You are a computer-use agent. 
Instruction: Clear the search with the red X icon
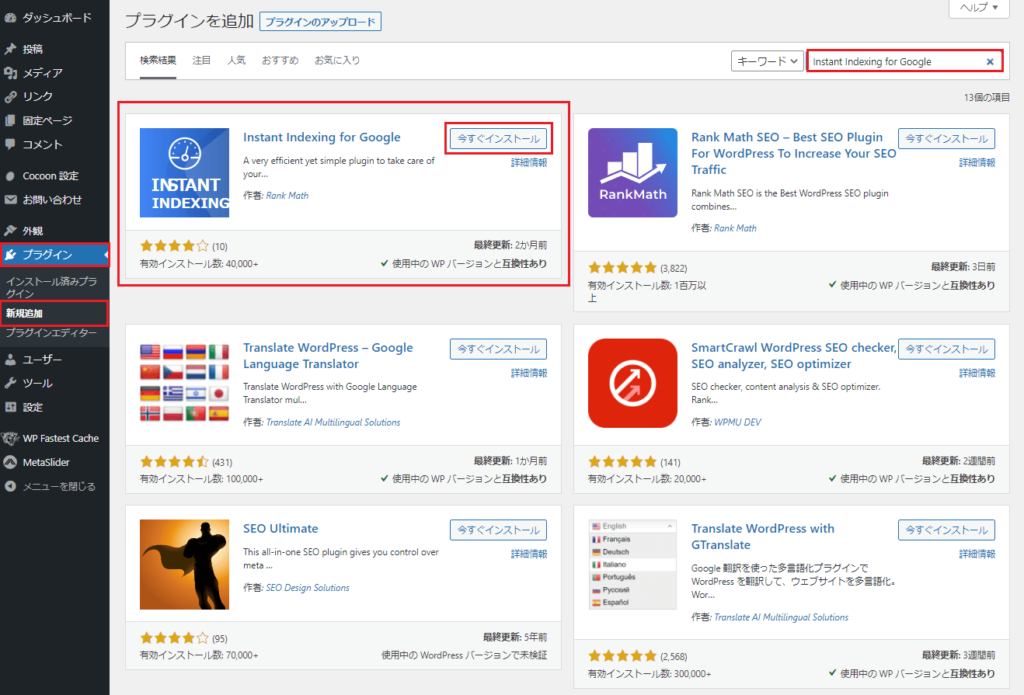tap(990, 61)
